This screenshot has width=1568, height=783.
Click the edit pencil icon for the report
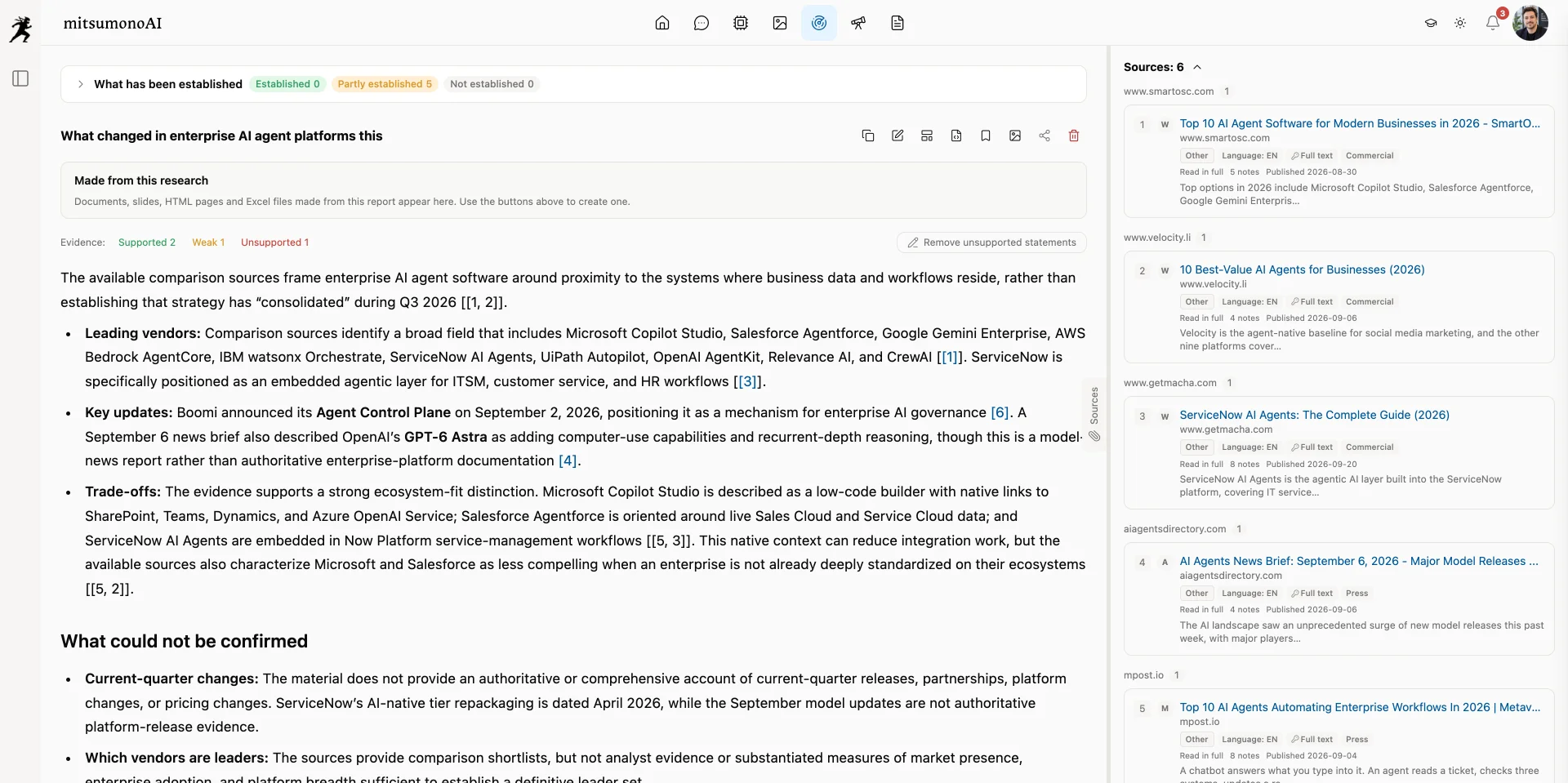[x=898, y=136]
